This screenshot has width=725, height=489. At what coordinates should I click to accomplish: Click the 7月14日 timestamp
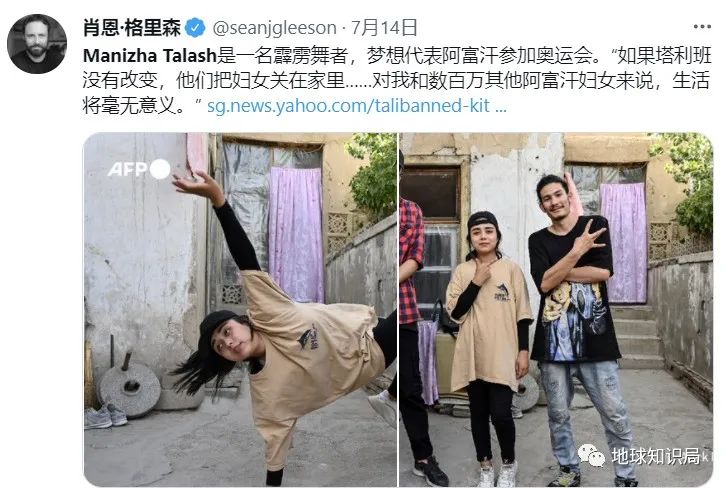pos(384,28)
